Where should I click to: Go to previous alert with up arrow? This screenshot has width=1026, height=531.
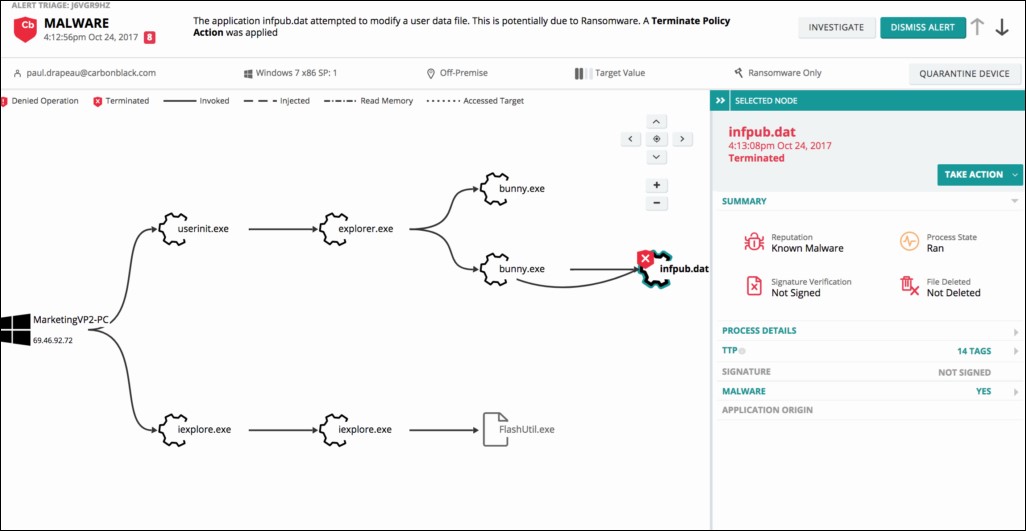(977, 28)
